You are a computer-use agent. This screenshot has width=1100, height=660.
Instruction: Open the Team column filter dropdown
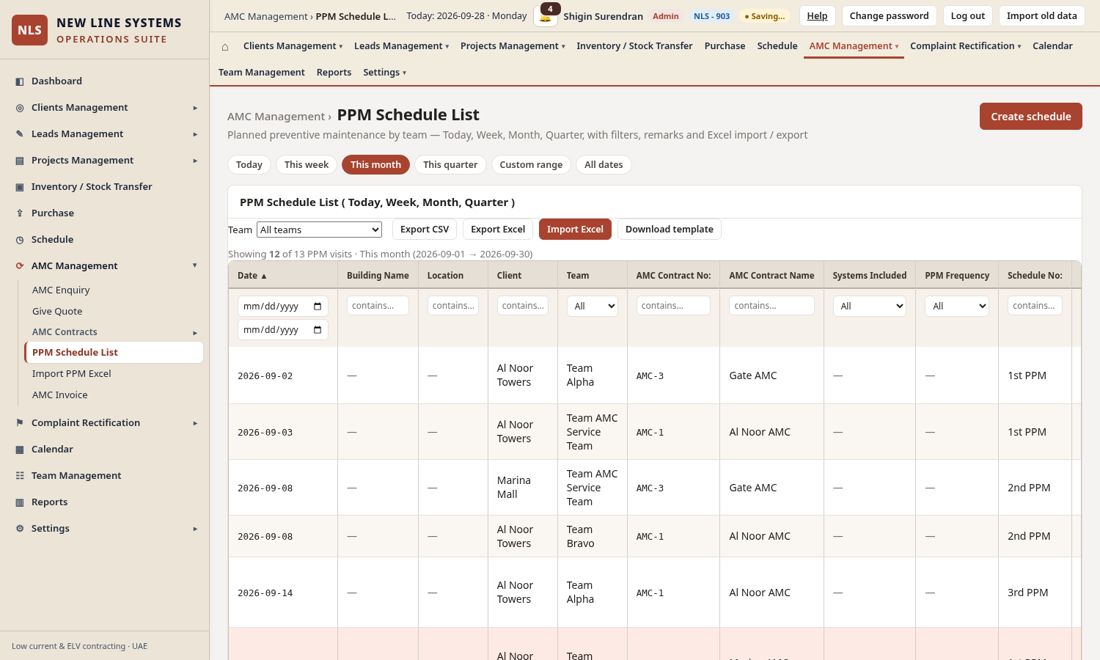[x=592, y=306]
